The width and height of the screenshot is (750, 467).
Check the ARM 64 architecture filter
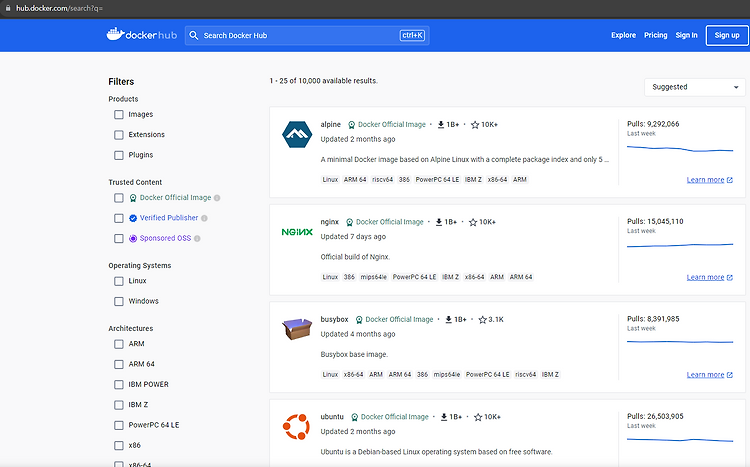point(119,365)
